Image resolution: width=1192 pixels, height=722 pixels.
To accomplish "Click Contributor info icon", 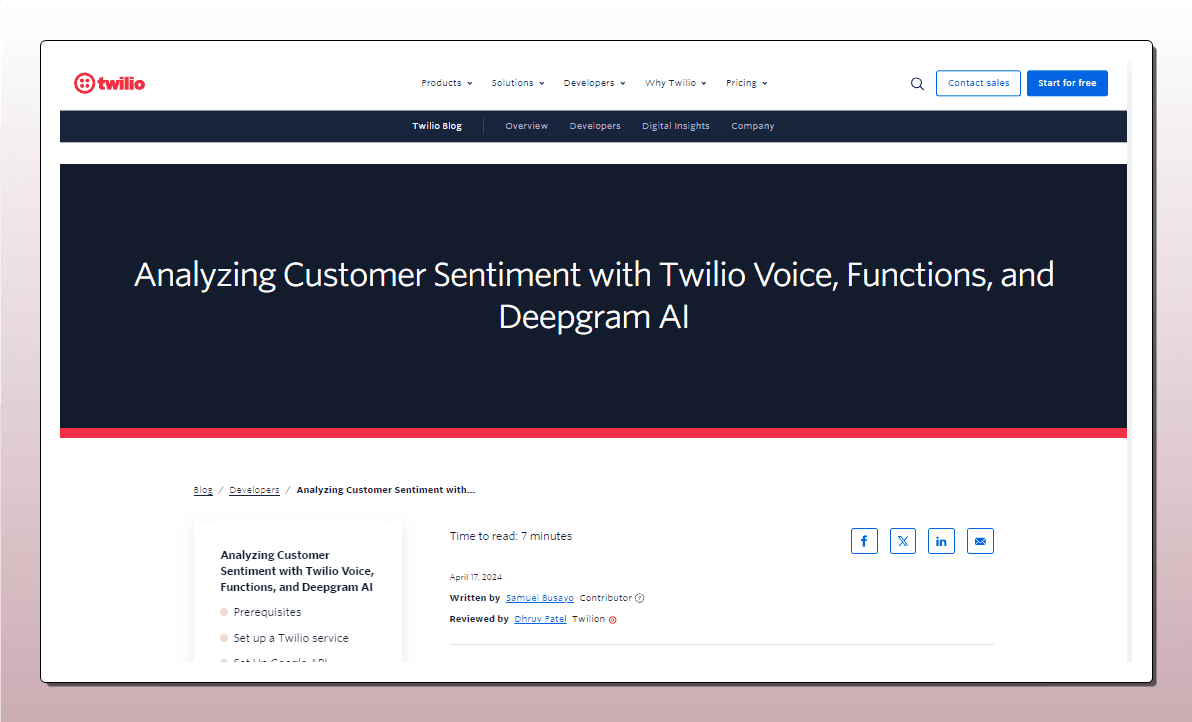I will click(x=640, y=598).
